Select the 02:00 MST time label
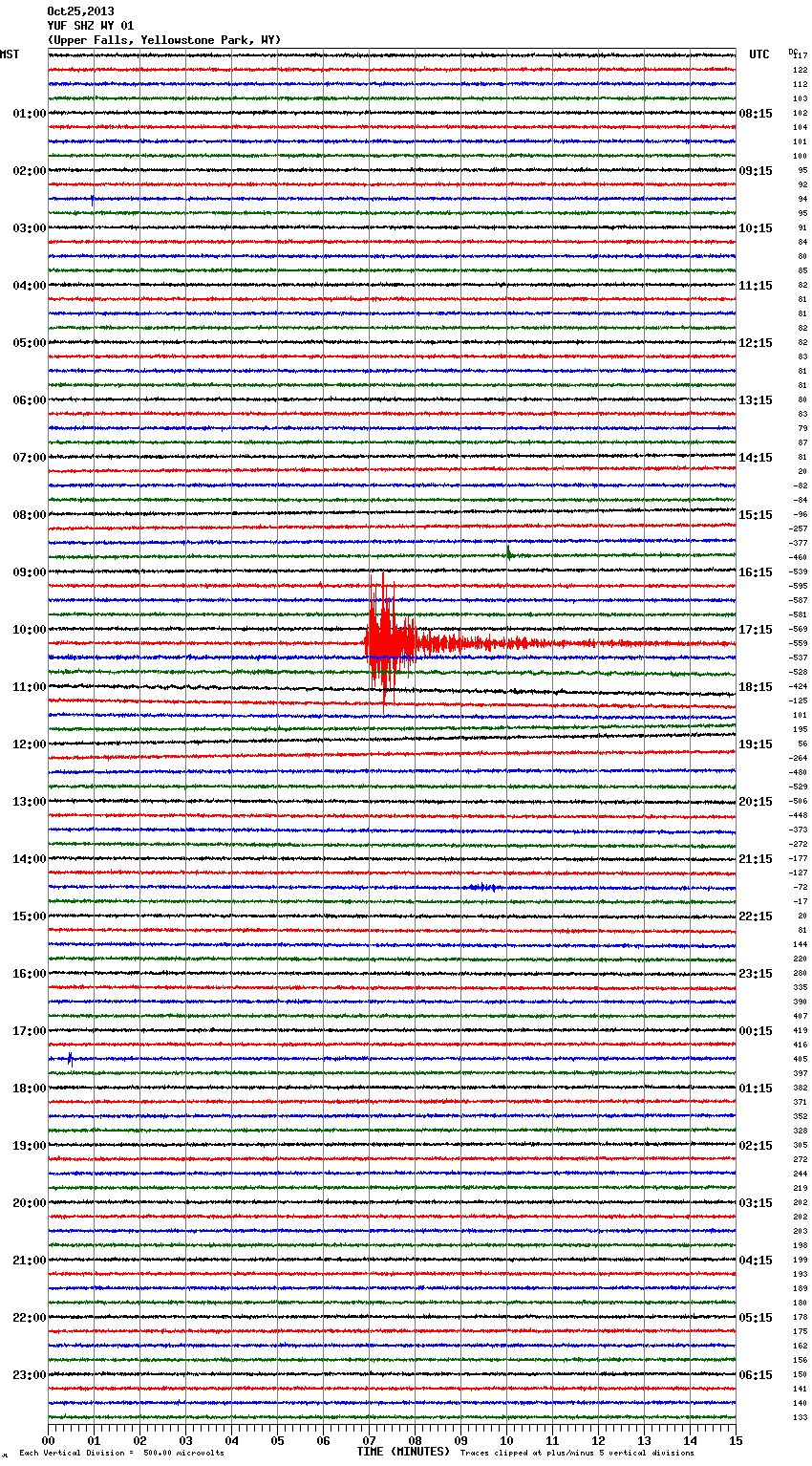This screenshot has width=812, height=1466. pyautogui.click(x=30, y=171)
